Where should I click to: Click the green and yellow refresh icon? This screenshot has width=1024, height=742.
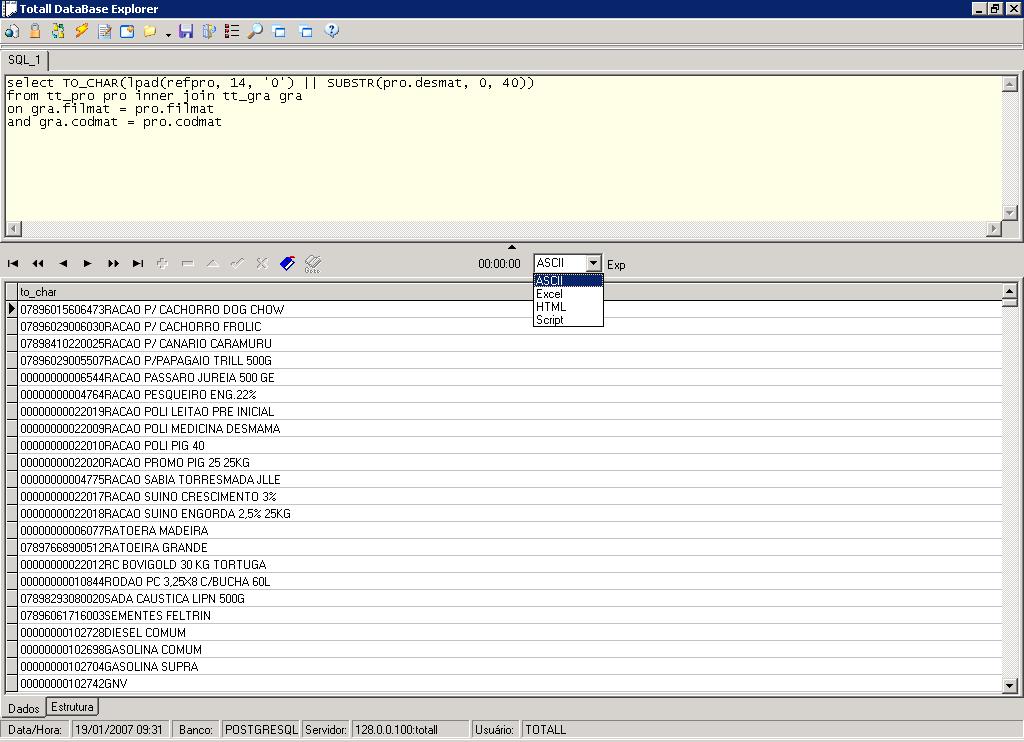(58, 31)
